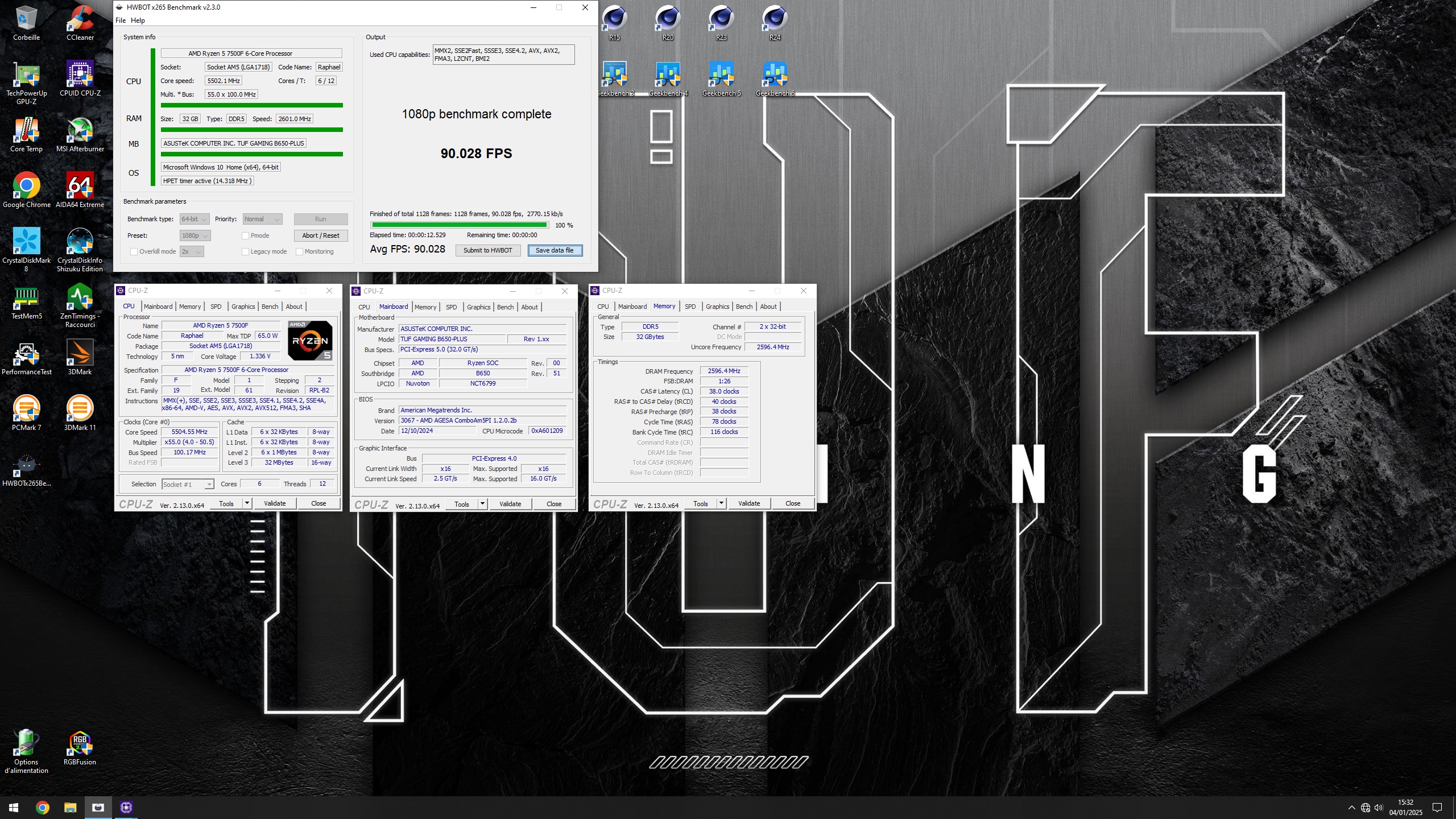Image resolution: width=1456 pixels, height=819 pixels.
Task: Open ZenTimings shortcut icon
Action: (x=80, y=305)
